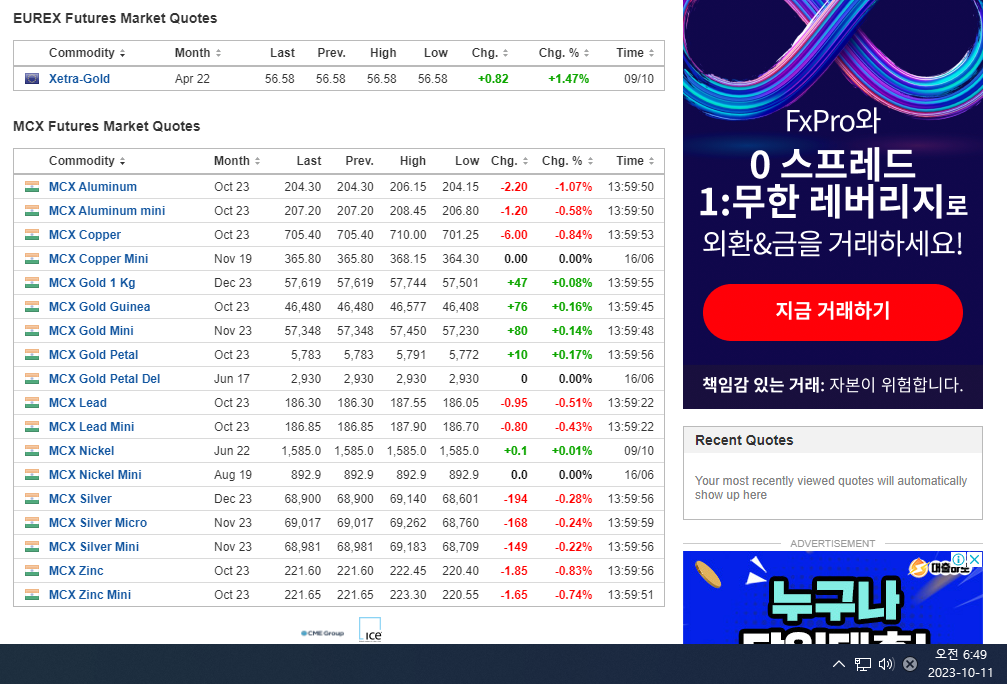Click the red 지금 거래하기 ad button

tap(832, 312)
